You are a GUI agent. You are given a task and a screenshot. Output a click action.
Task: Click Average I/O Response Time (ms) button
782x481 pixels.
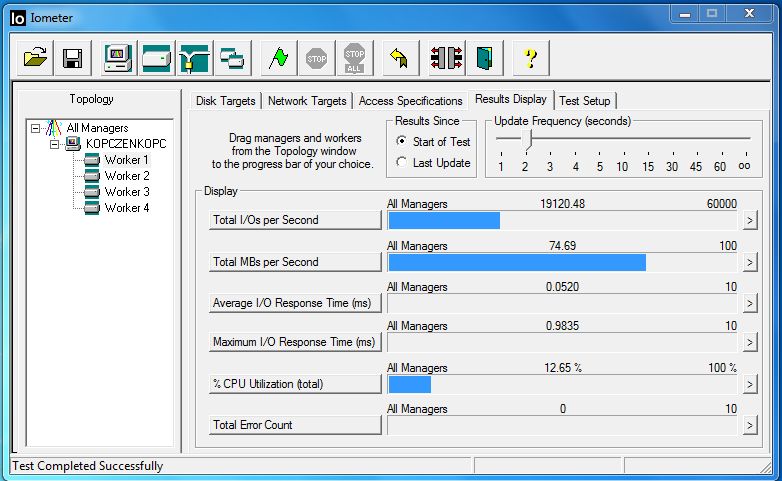point(295,303)
